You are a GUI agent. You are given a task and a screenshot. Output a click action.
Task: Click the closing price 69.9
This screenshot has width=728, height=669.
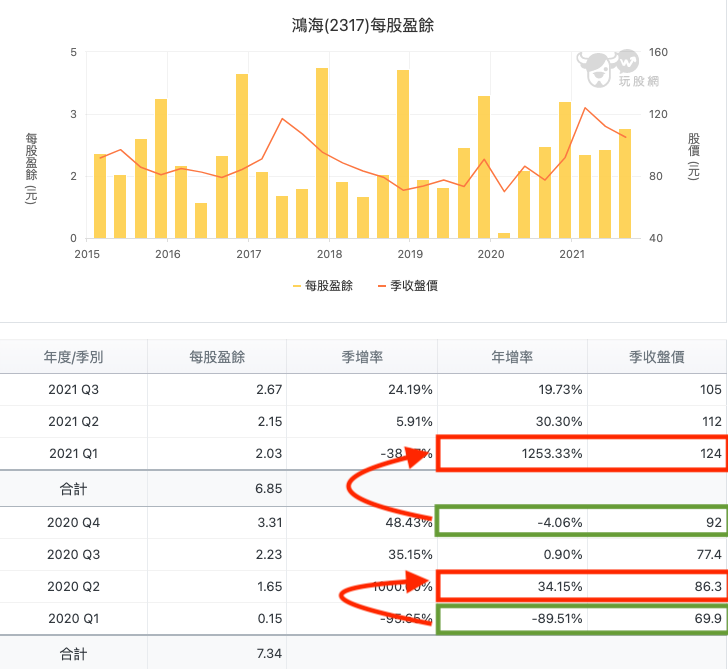click(708, 619)
